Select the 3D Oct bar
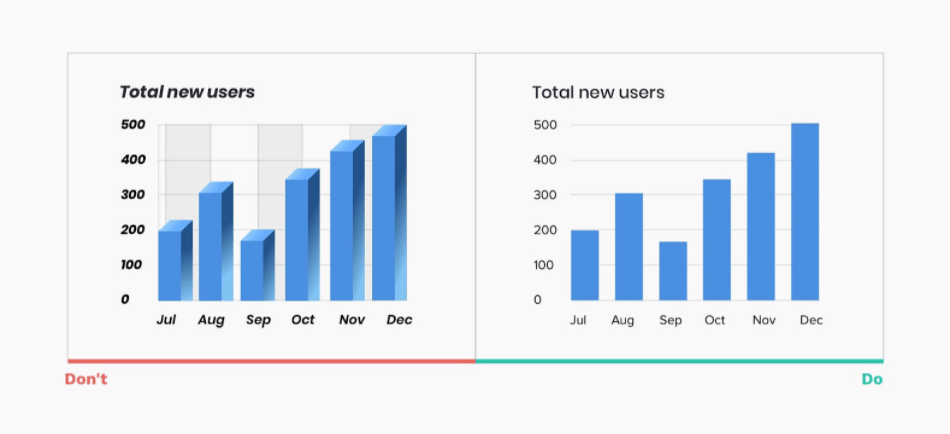950x434 pixels. click(302, 235)
